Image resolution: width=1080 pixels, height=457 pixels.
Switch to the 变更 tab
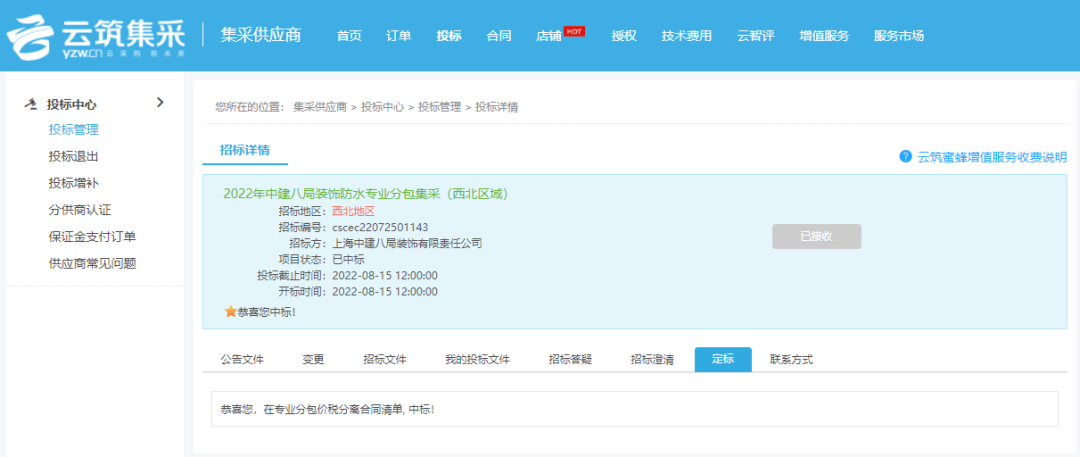[x=313, y=360]
